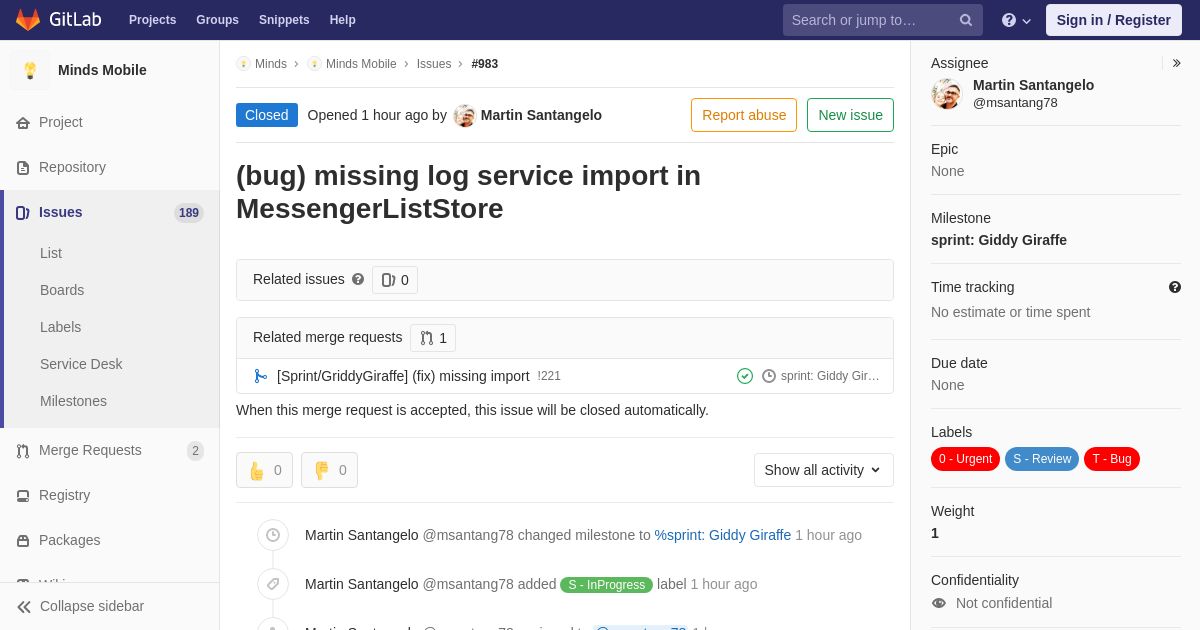Click Time tracking help icon
This screenshot has height=630, width=1200.
1175,287
